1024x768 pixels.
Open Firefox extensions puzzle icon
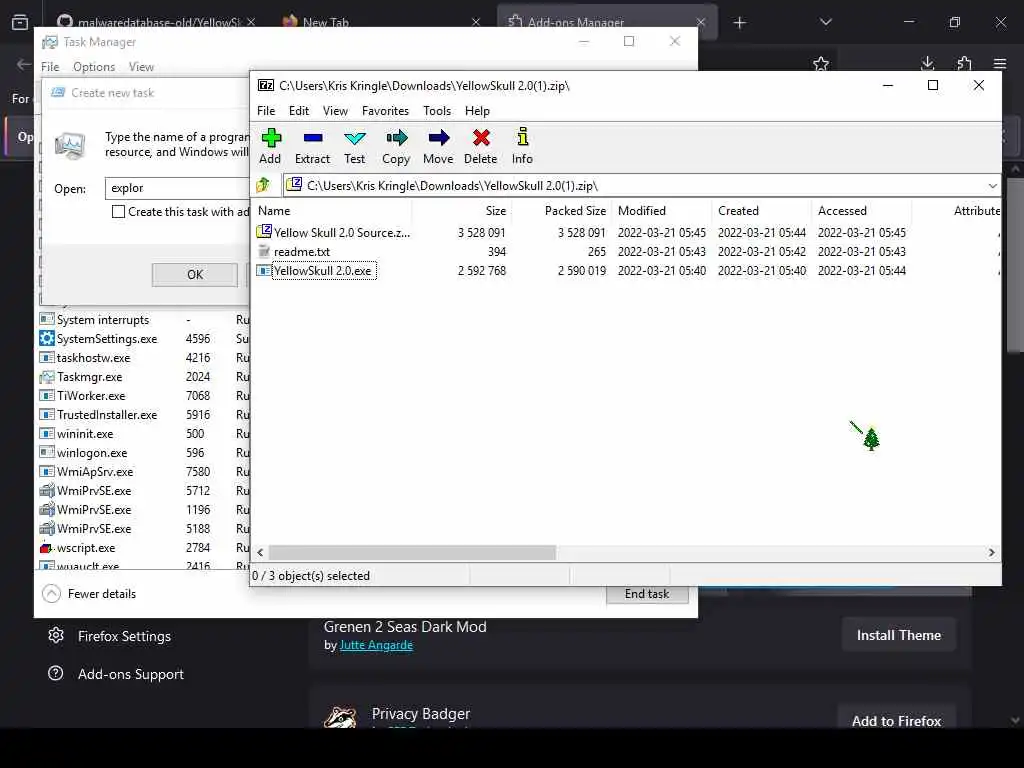click(964, 63)
